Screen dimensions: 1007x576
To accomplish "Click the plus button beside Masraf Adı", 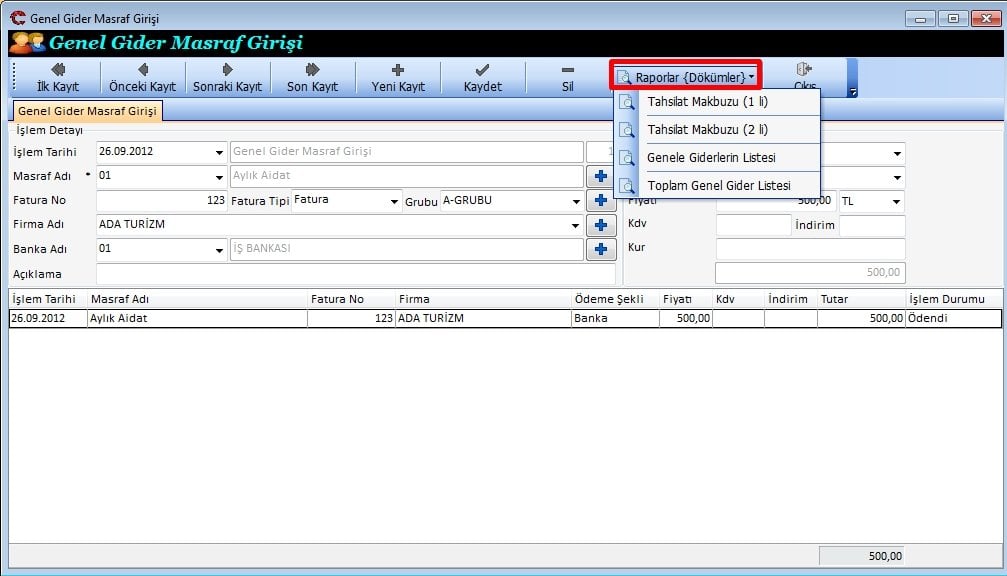I will coord(601,176).
